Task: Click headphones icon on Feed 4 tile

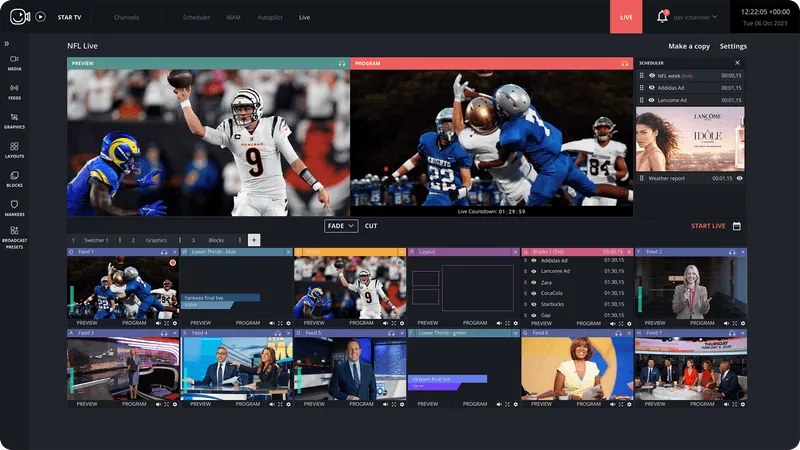Action: [x=278, y=333]
